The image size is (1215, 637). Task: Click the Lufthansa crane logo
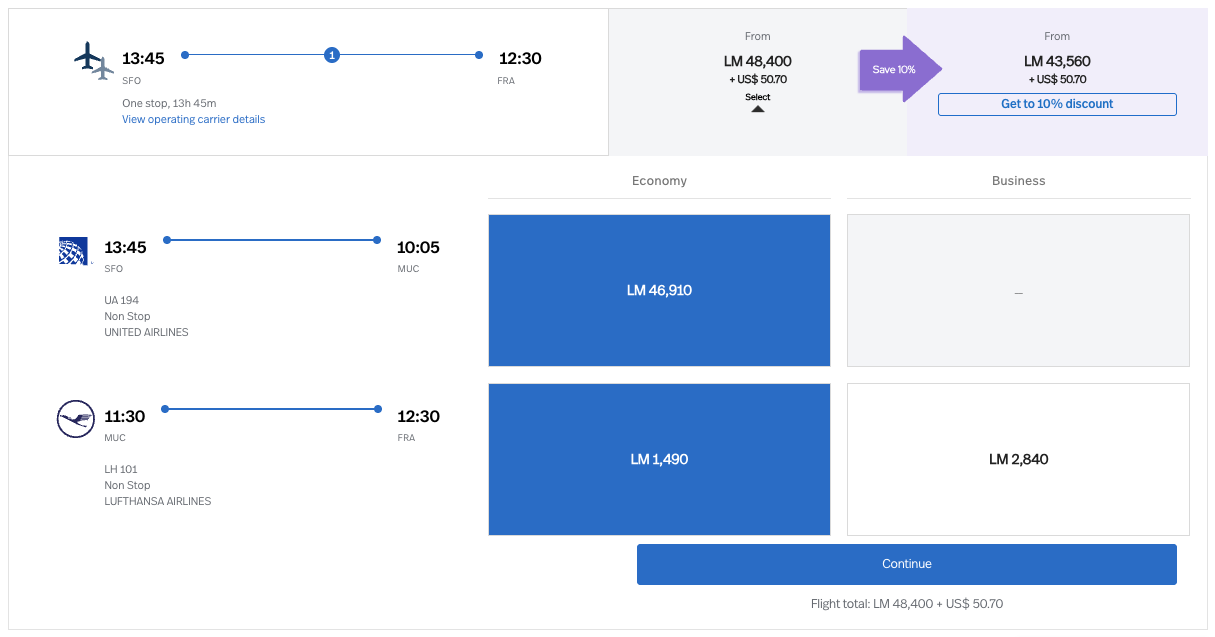pyautogui.click(x=75, y=419)
